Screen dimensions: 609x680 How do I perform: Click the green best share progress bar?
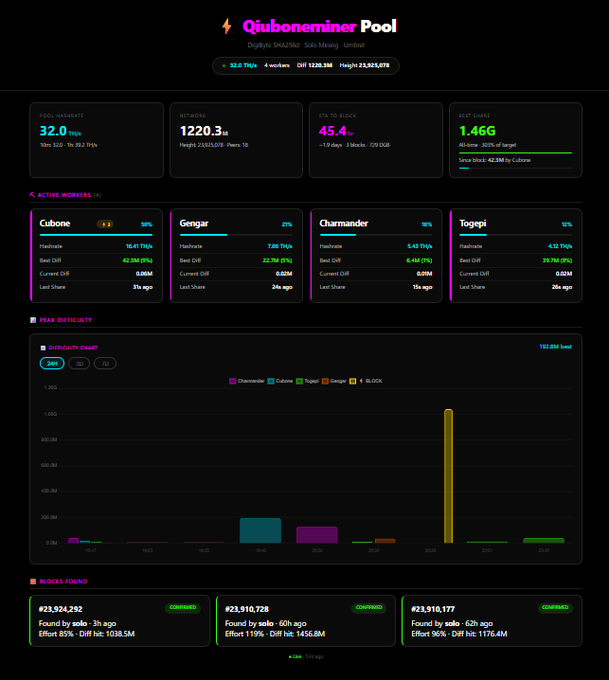tap(515, 153)
